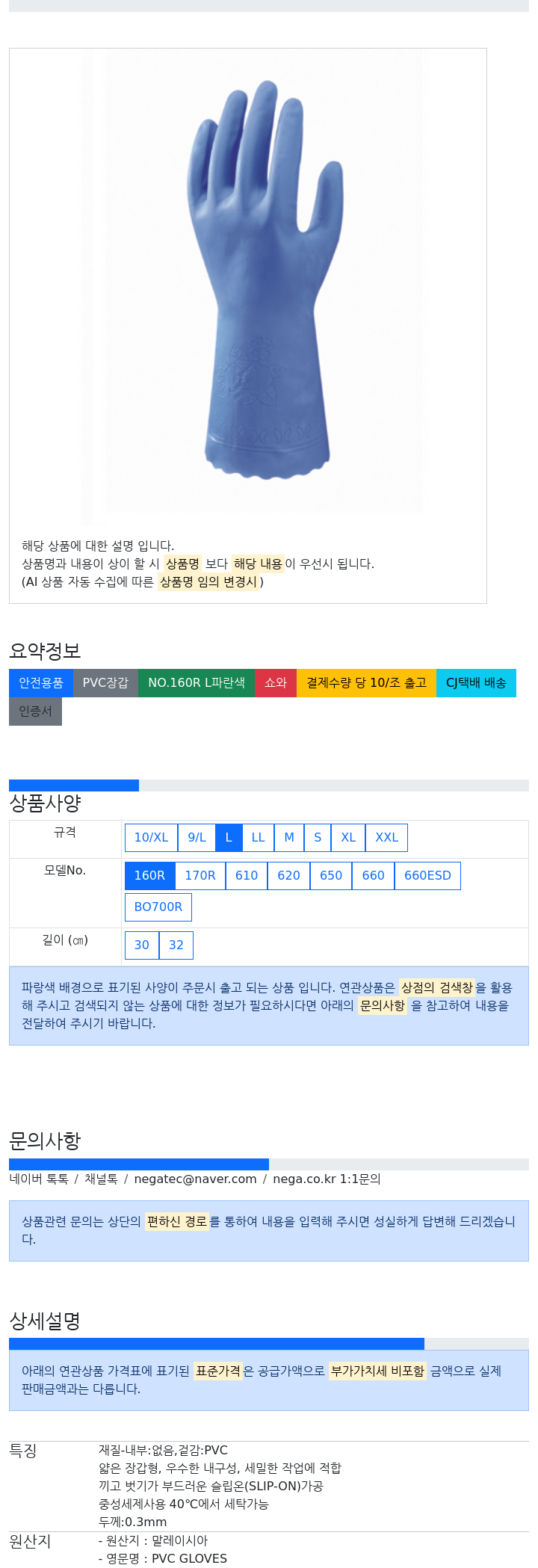
Task: Select model number 170R
Action: click(x=200, y=875)
